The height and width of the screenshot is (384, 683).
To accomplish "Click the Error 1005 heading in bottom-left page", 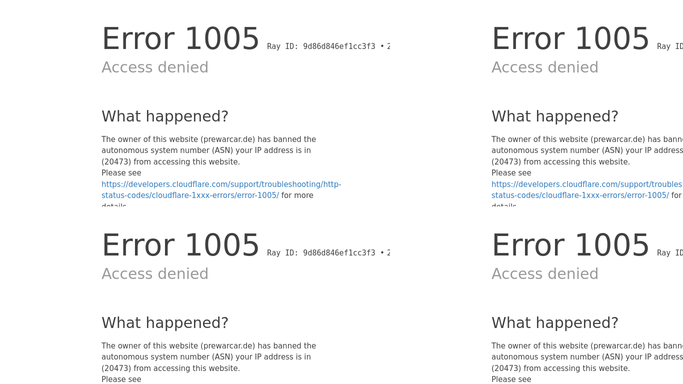I will [180, 245].
